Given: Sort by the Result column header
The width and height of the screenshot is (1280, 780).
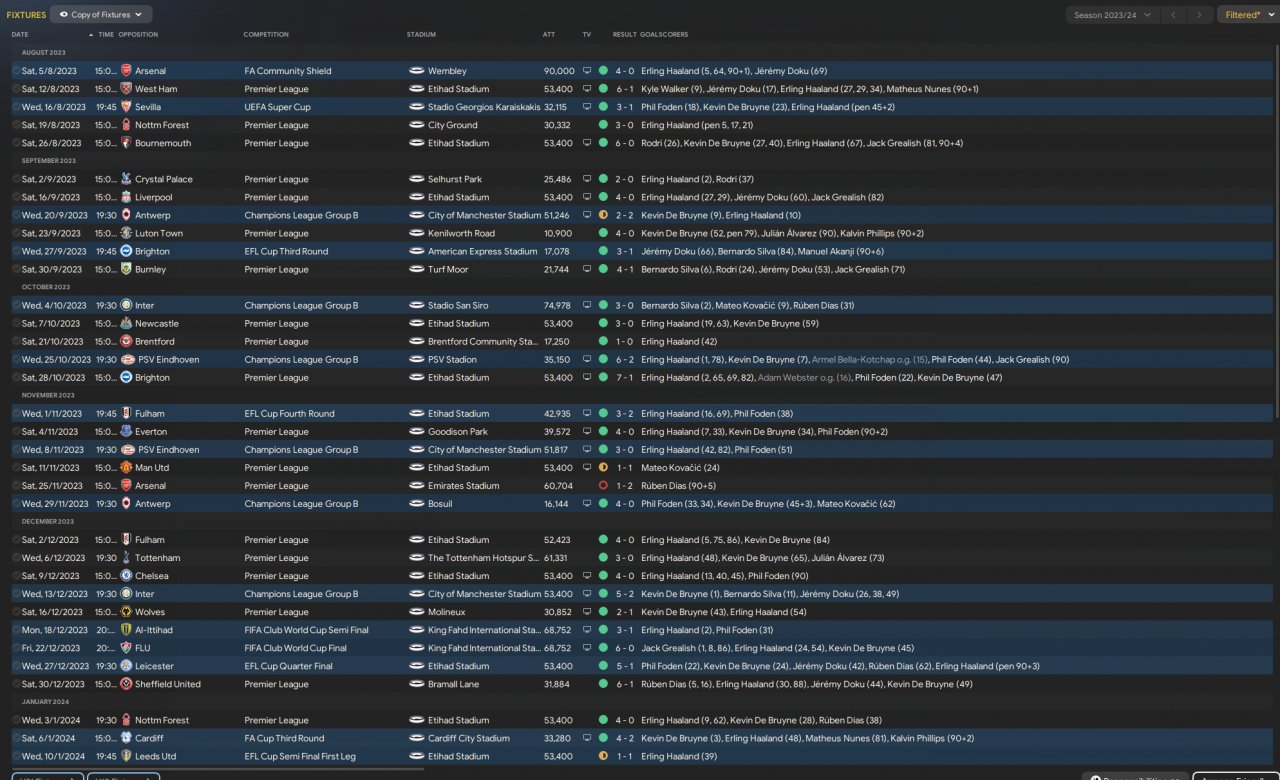Looking at the screenshot, I should tap(624, 35).
